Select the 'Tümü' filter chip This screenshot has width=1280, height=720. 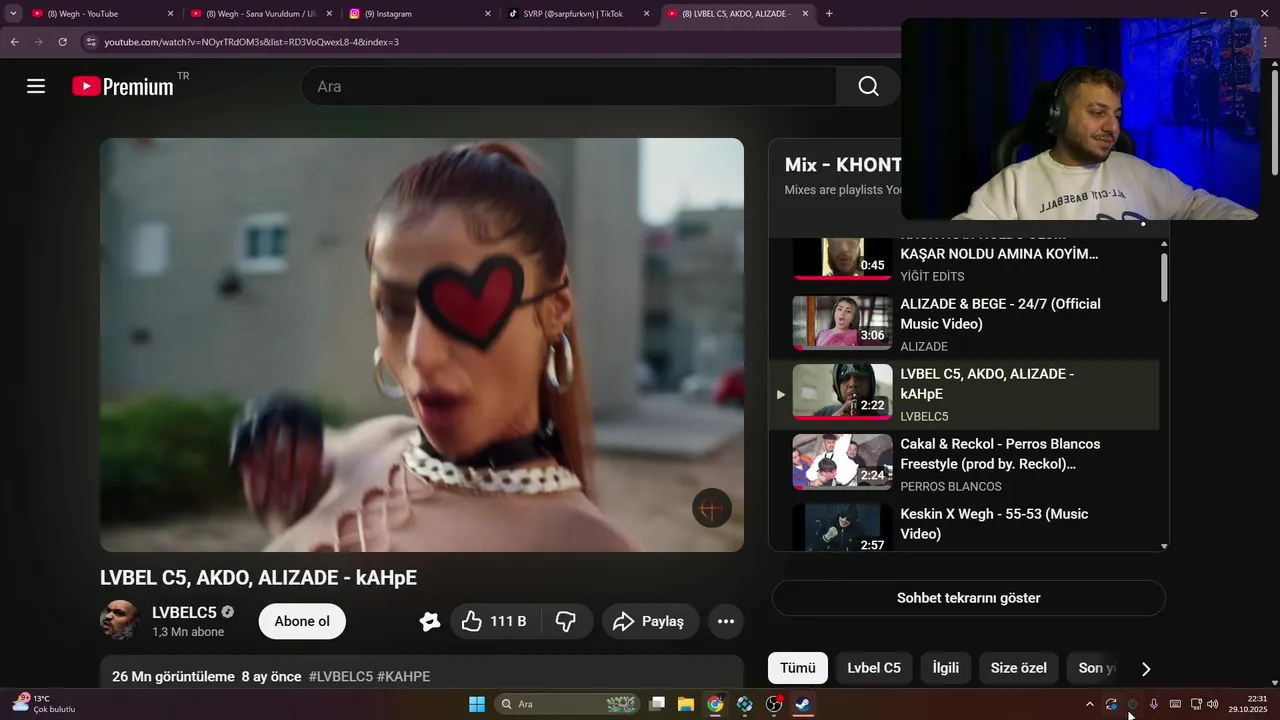(797, 668)
